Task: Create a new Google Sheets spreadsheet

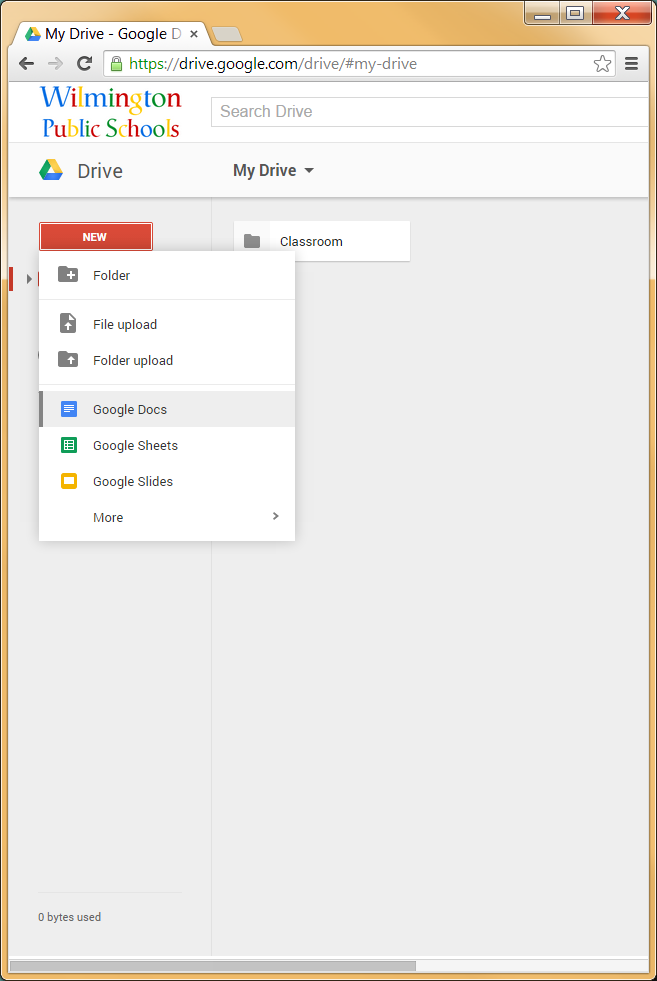Action: click(167, 445)
